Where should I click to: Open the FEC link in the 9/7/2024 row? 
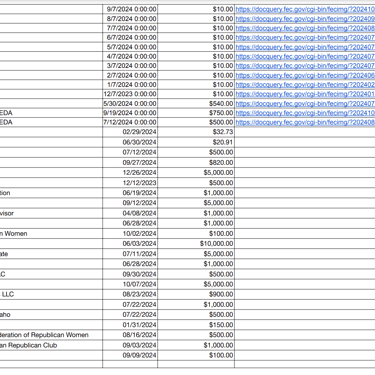[x=305, y=9]
